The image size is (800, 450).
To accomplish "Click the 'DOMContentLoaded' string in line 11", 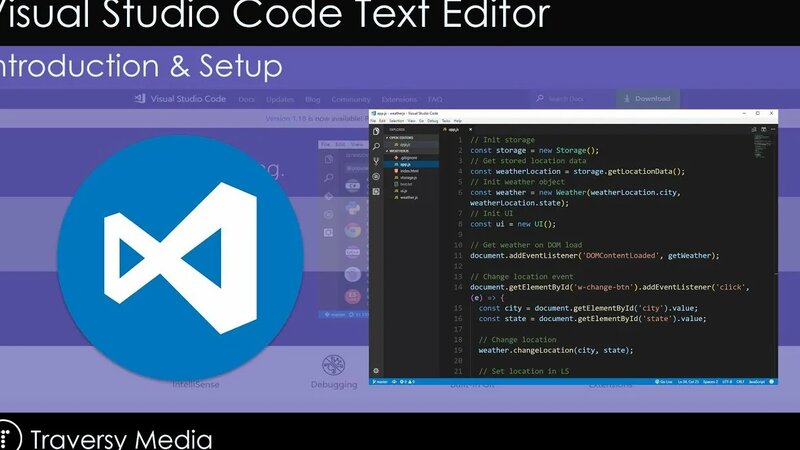I will coord(620,256).
